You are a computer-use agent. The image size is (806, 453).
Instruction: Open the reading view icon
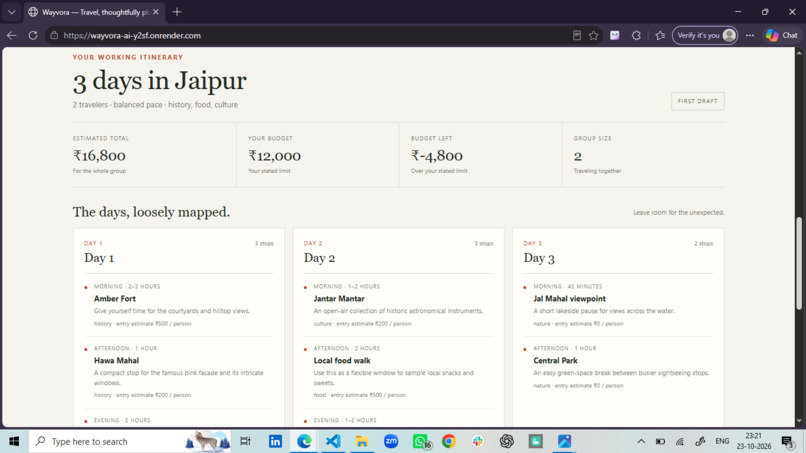(577, 35)
